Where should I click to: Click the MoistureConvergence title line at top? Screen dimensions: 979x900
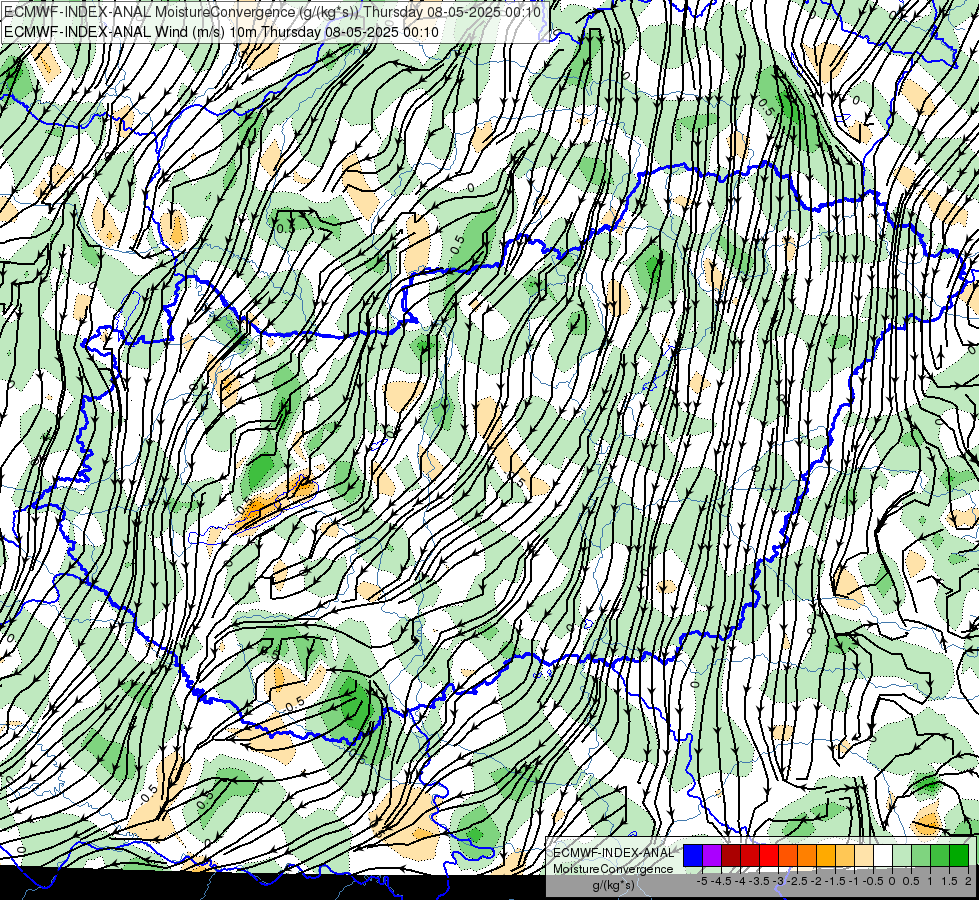point(272,12)
